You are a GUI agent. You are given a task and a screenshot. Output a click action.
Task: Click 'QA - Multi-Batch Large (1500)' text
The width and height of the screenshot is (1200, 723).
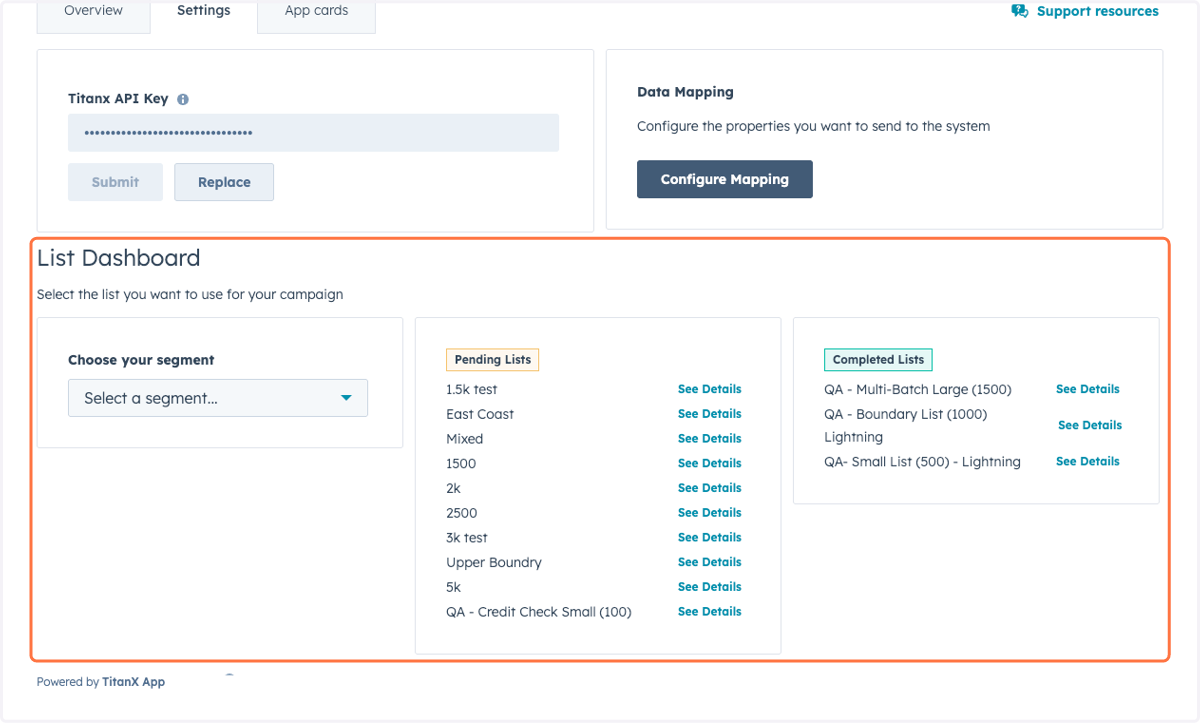pyautogui.click(x=918, y=389)
